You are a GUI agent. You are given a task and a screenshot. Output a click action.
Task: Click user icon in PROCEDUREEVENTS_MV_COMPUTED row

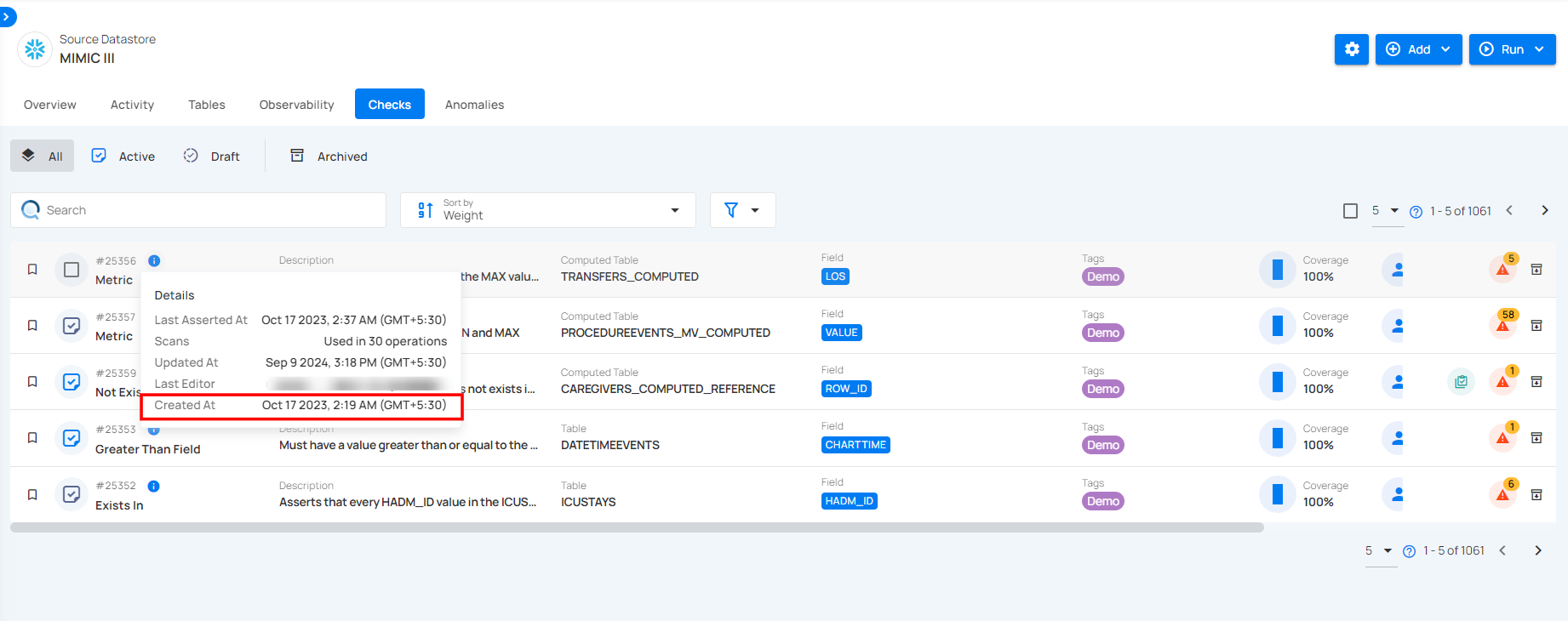coord(1397,326)
